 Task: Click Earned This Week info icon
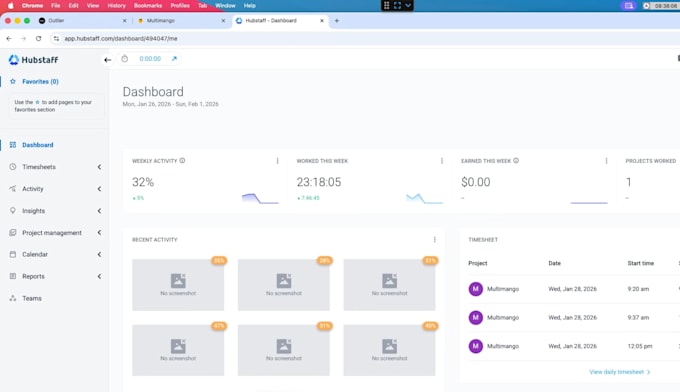(x=516, y=160)
